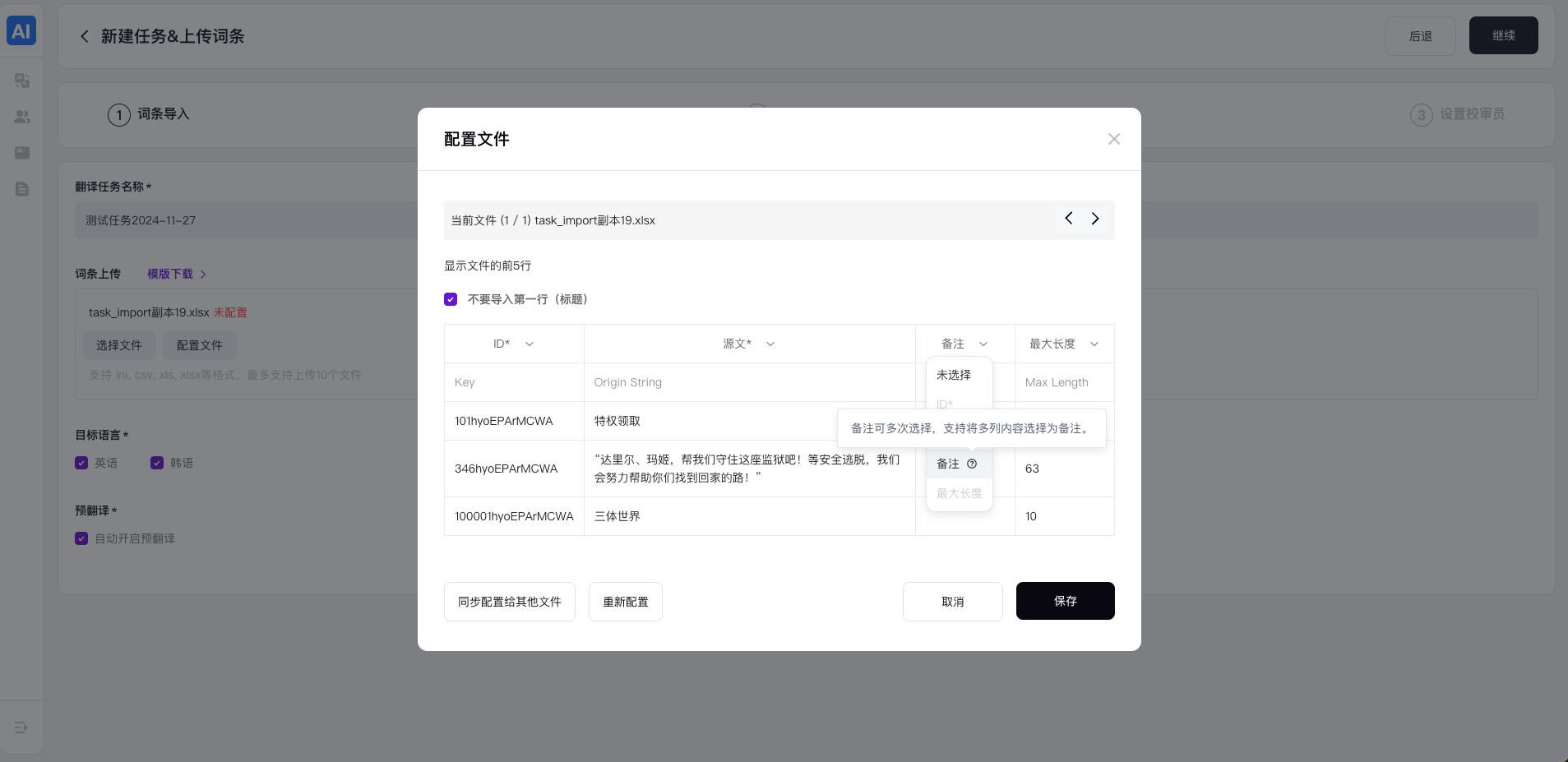Show next file with right chevron
1568x762 pixels.
pyautogui.click(x=1094, y=219)
